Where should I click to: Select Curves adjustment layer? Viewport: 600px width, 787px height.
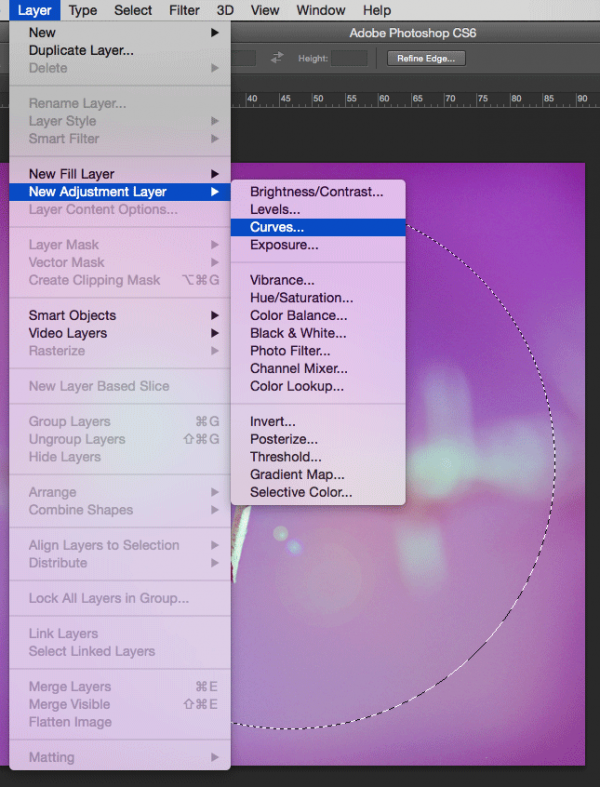(x=318, y=227)
